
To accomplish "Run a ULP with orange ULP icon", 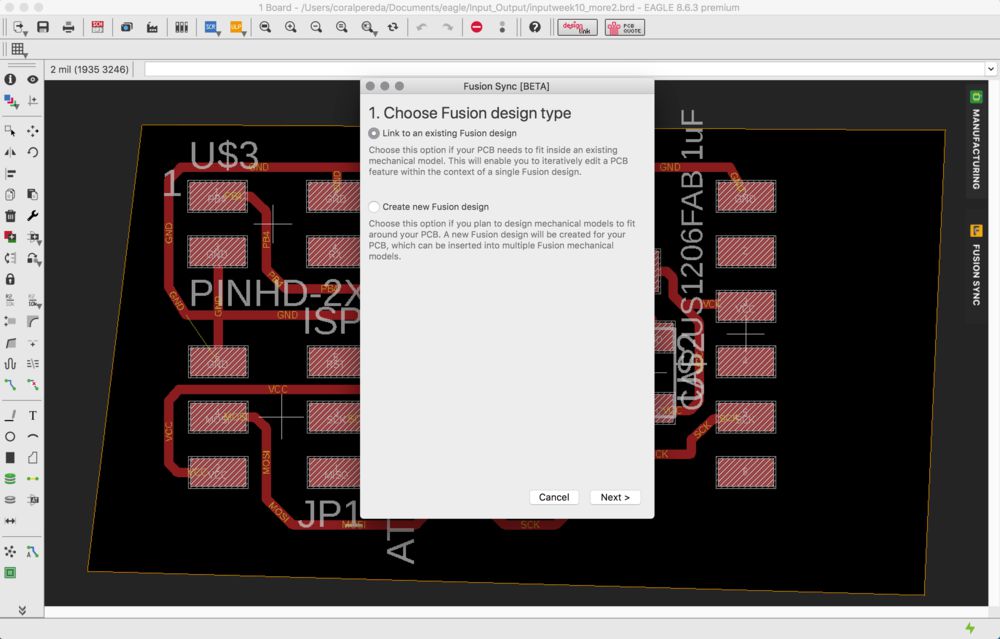I will pyautogui.click(x=237, y=27).
